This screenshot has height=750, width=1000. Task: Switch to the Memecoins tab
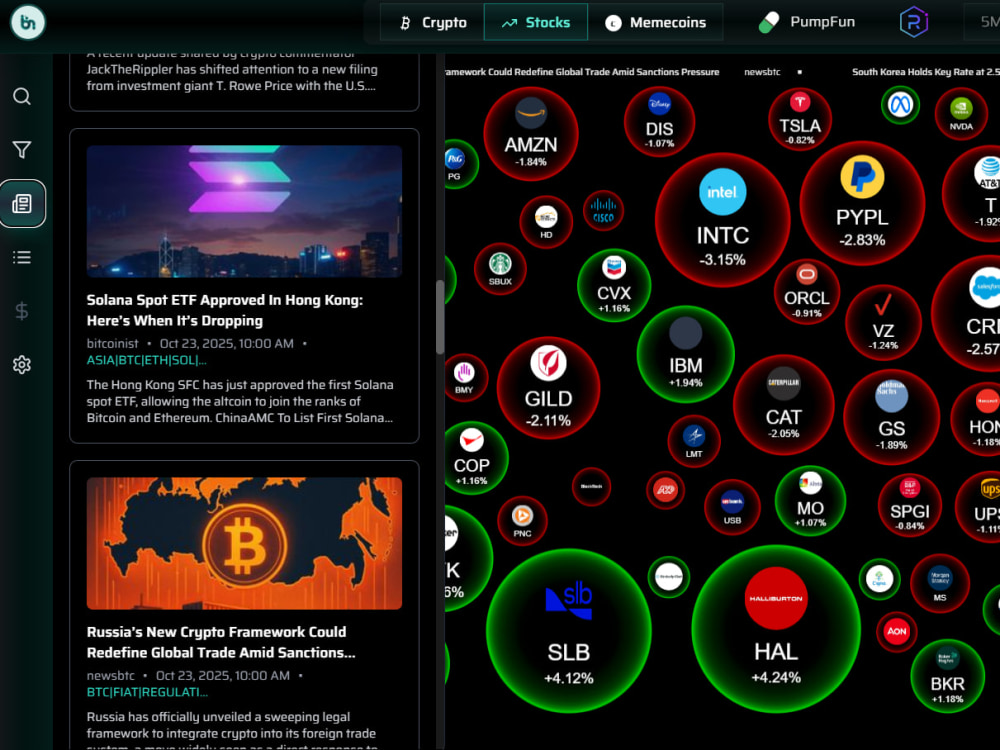point(656,22)
